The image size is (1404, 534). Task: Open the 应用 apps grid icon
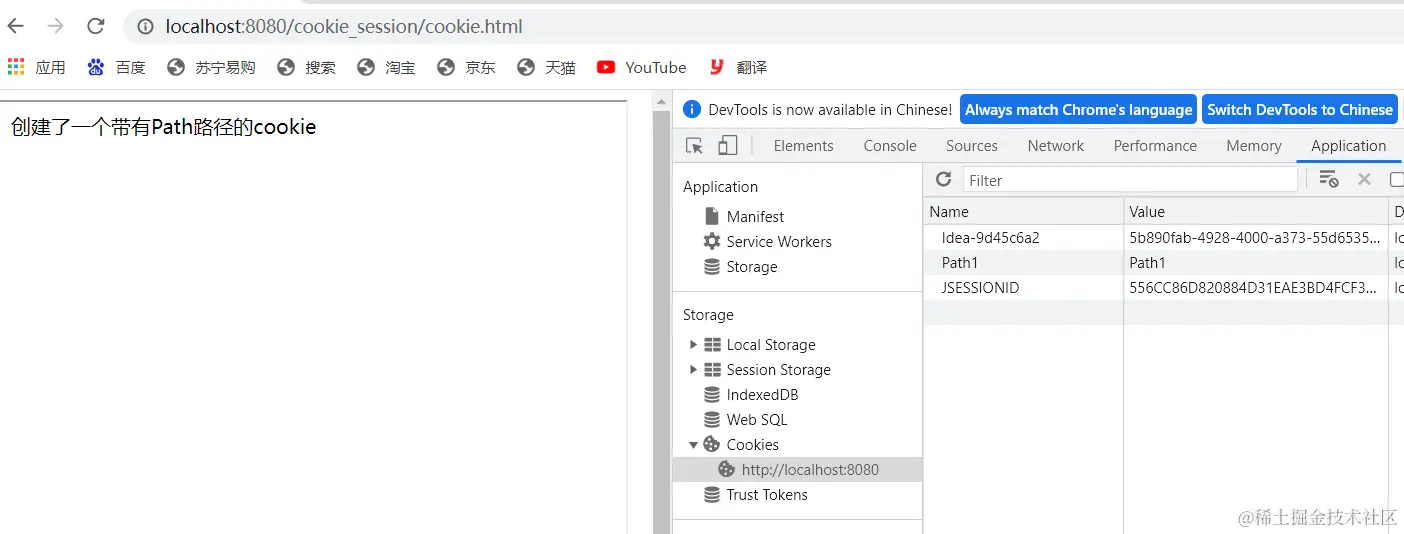pyautogui.click(x=16, y=67)
